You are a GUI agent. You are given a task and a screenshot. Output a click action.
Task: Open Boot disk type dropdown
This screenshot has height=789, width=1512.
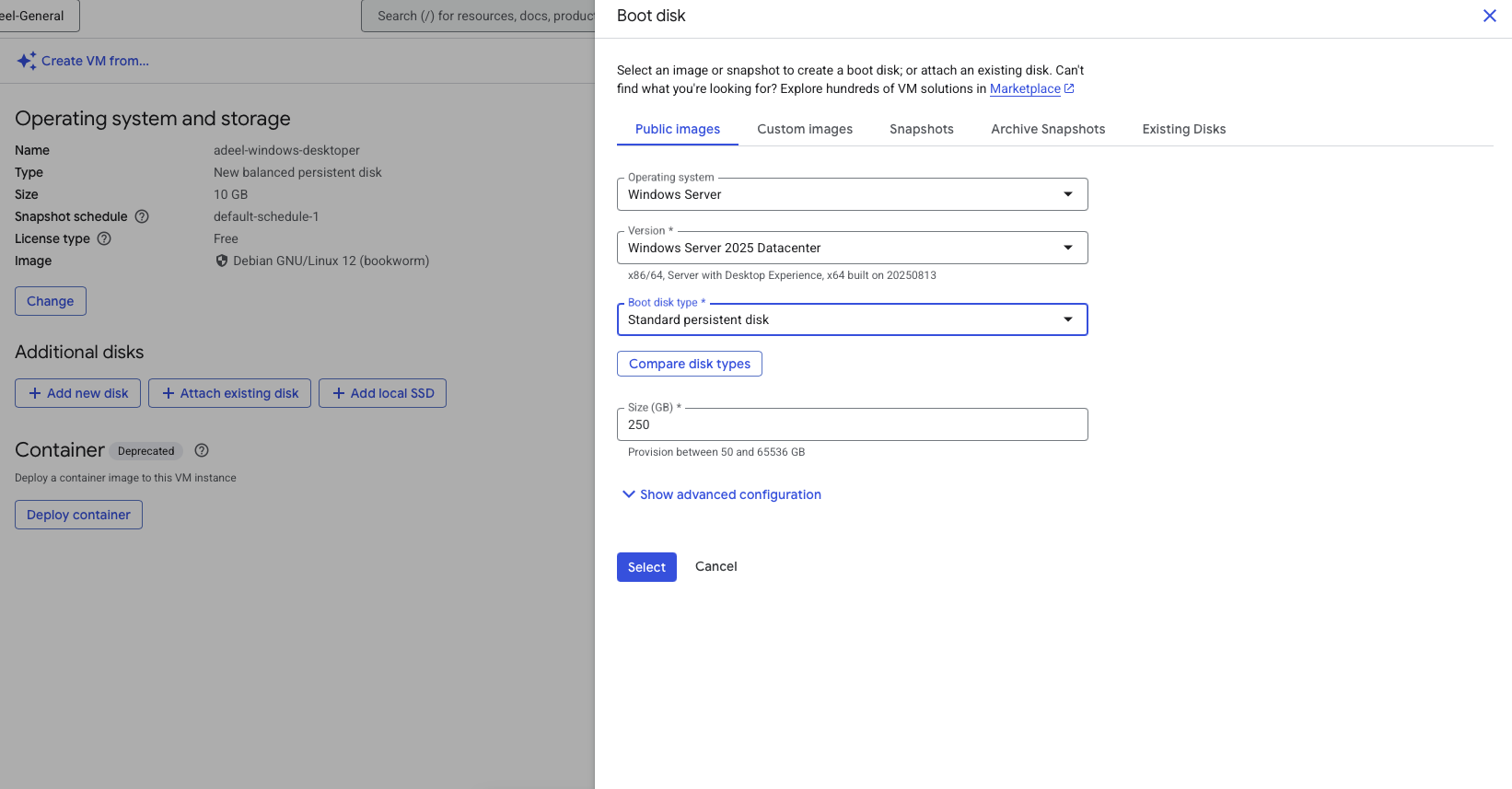coord(852,319)
